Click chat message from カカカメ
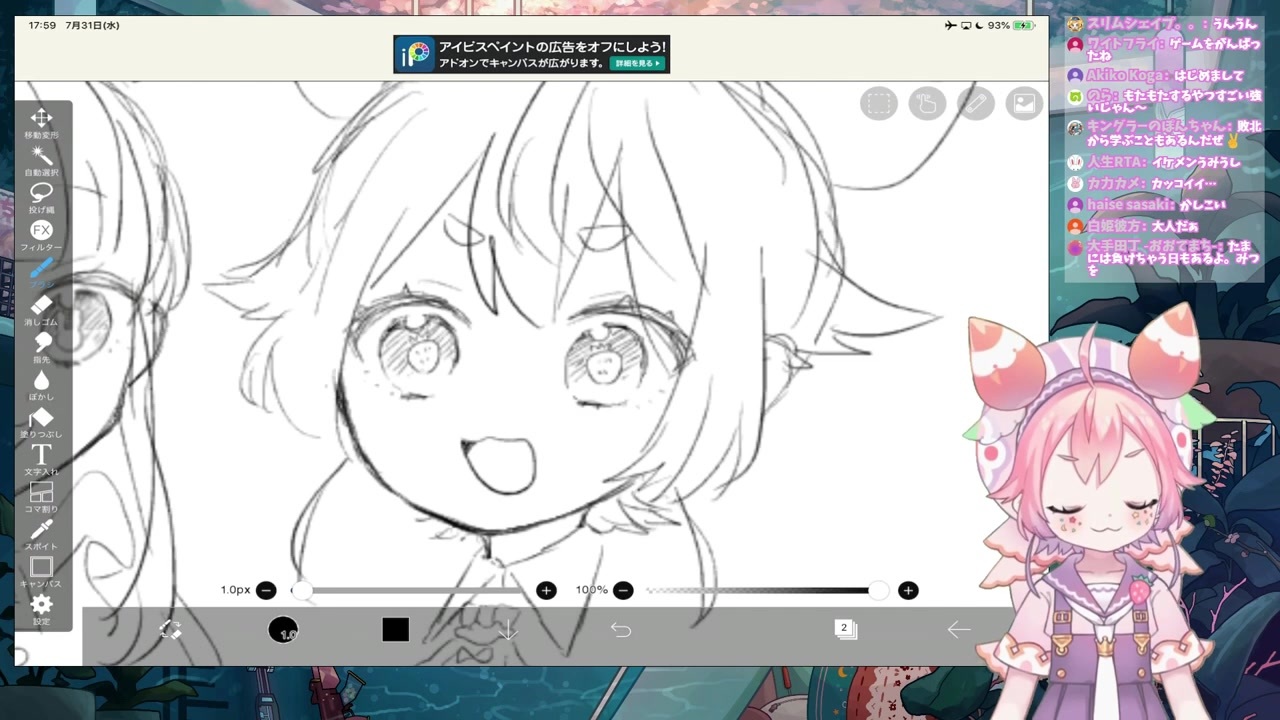Screen dimensions: 1280x720 [x=1142, y=184]
